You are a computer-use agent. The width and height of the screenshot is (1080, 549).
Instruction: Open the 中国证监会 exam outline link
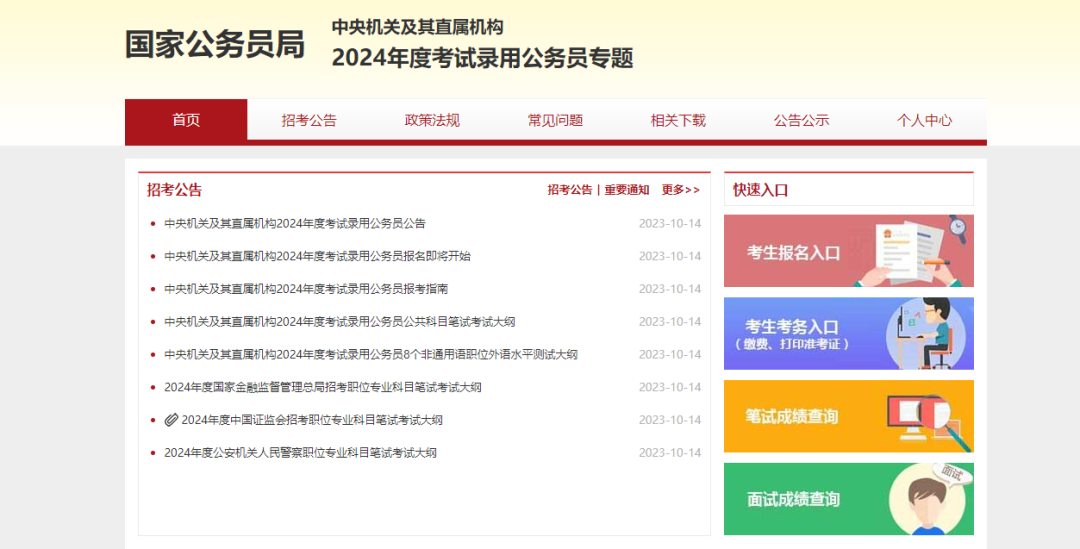tap(312, 420)
